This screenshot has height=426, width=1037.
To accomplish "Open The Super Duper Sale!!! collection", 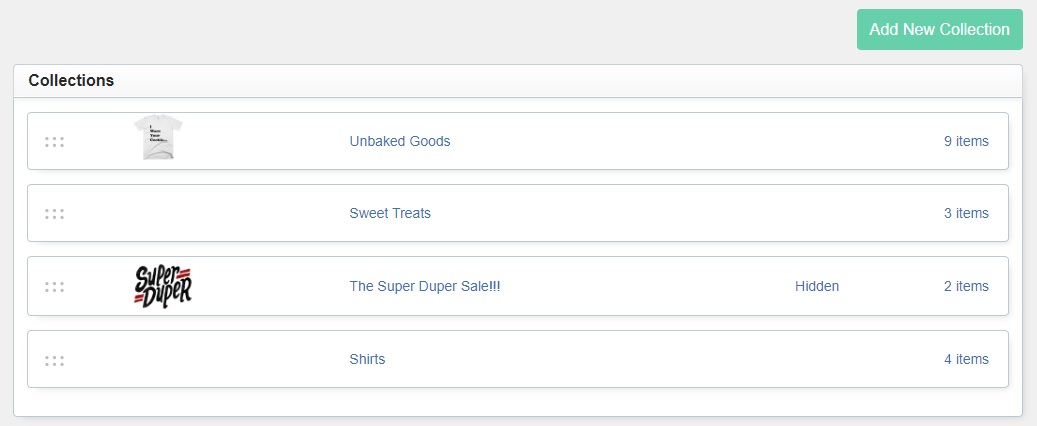I will click(x=425, y=286).
